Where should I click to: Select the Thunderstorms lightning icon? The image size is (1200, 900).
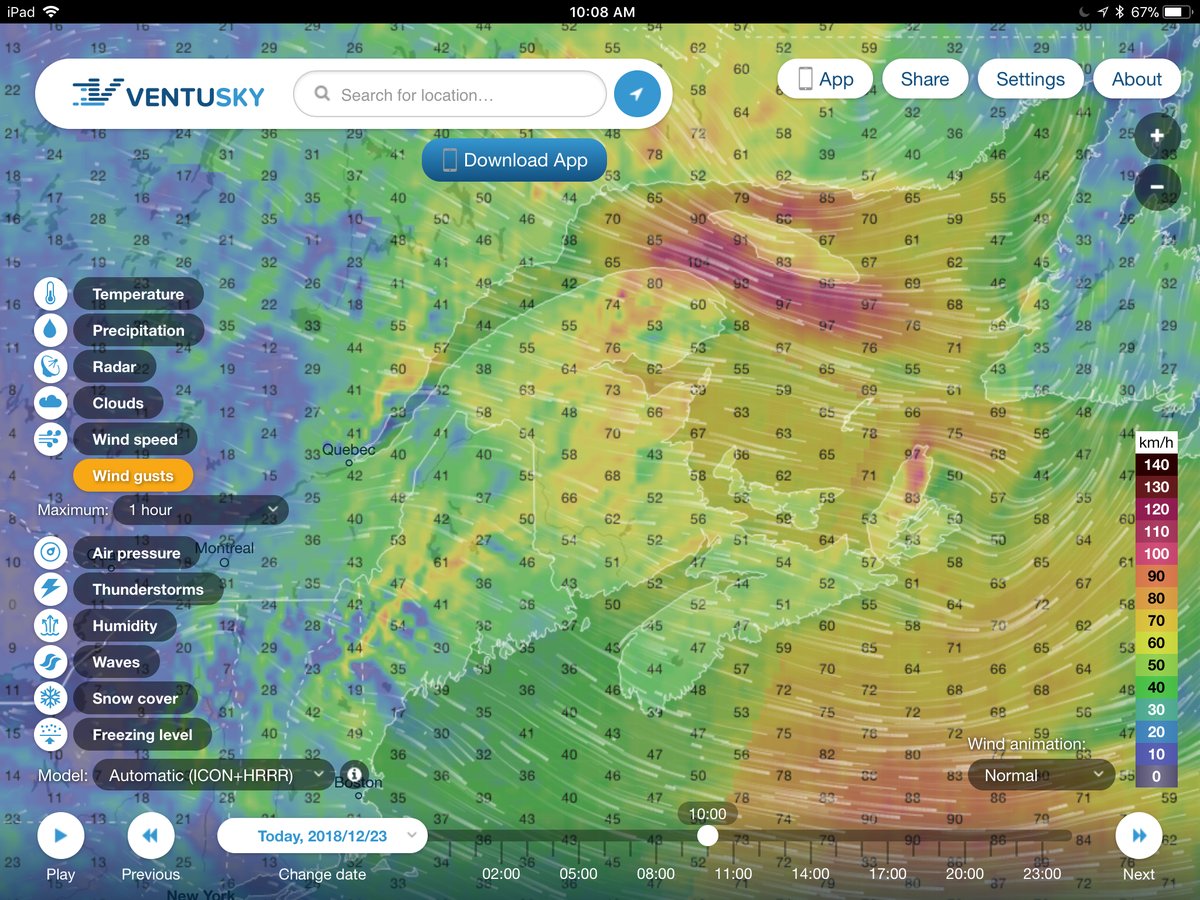click(x=51, y=589)
